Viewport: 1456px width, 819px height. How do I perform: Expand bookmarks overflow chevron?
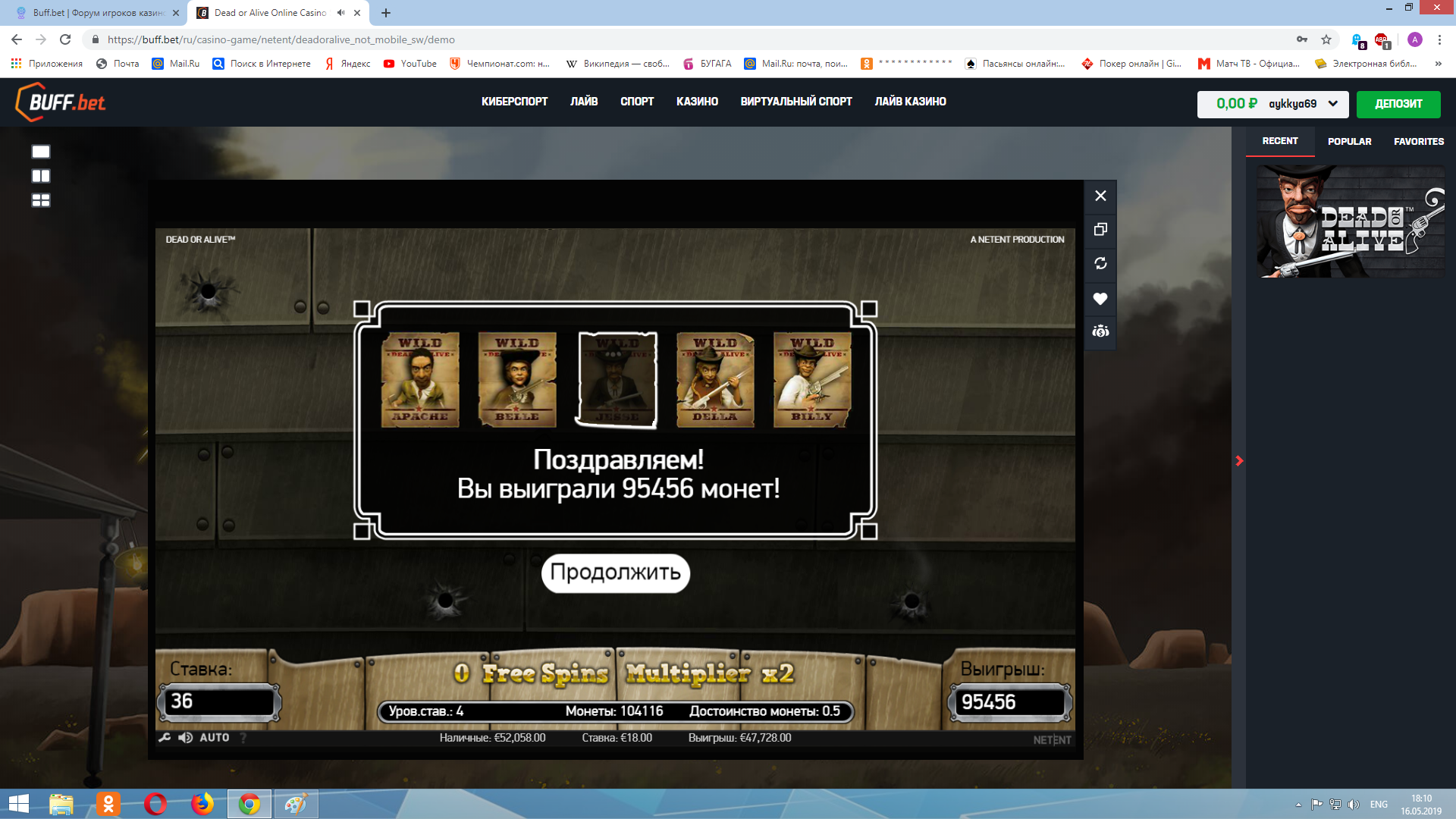[1439, 64]
